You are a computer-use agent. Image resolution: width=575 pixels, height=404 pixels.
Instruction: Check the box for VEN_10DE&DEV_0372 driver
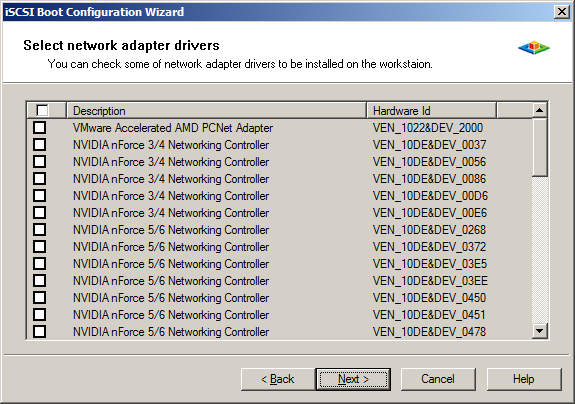[x=40, y=246]
